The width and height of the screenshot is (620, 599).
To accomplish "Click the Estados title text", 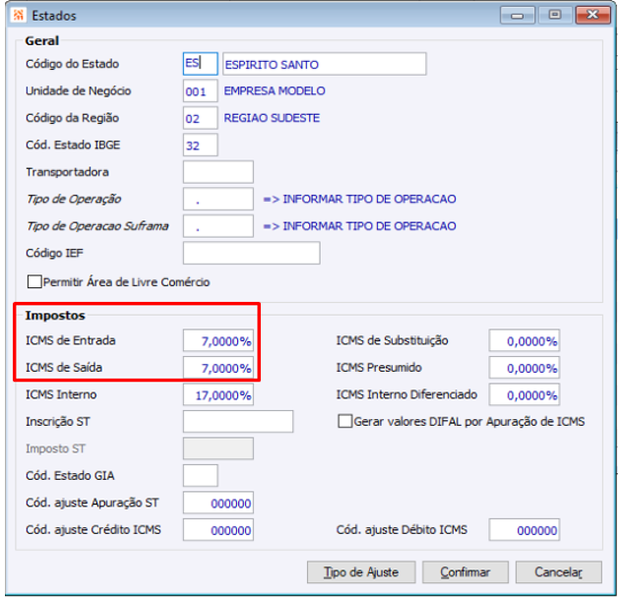I will pos(54,16).
